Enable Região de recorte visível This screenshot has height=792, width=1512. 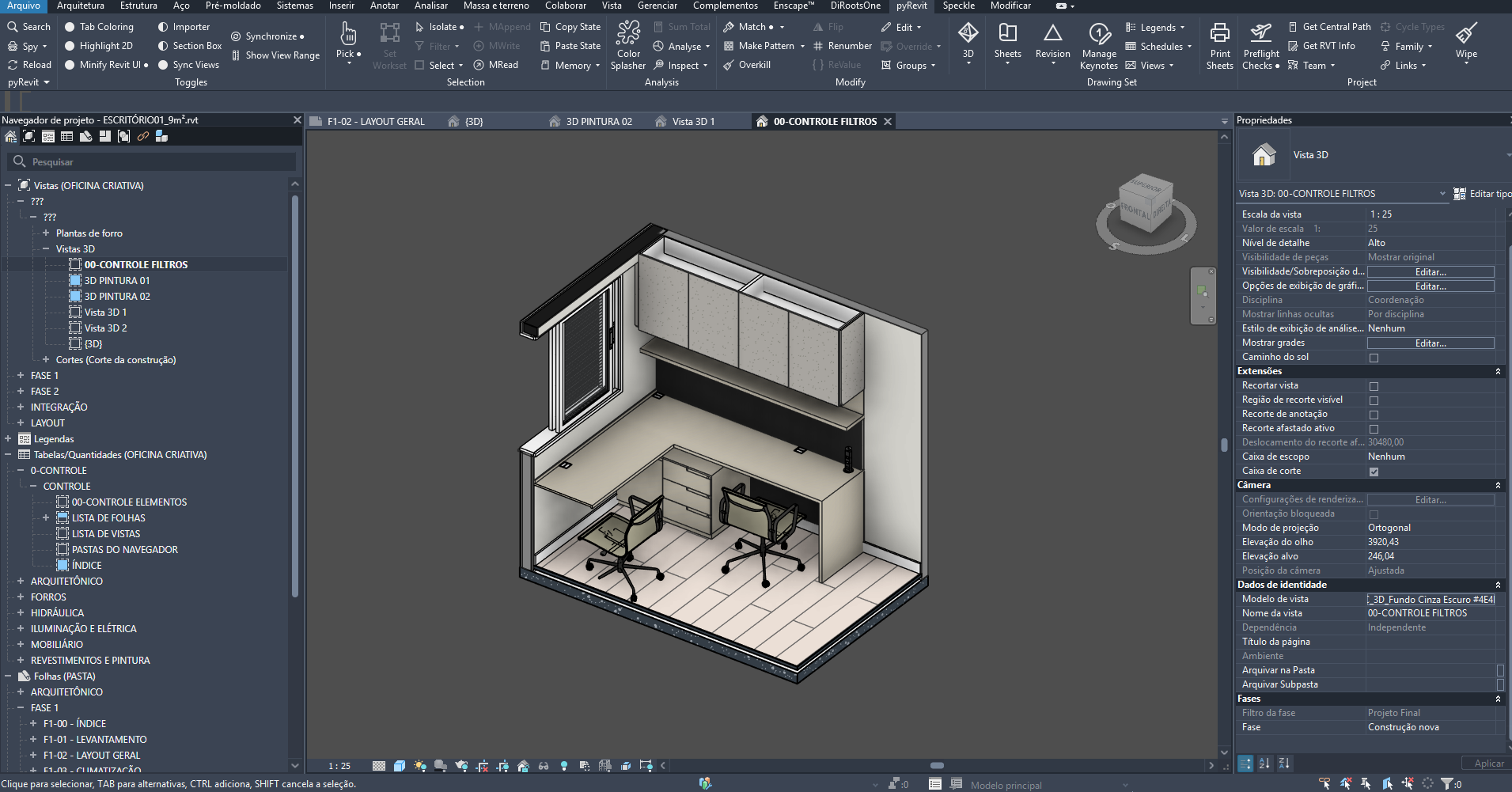[x=1374, y=400]
